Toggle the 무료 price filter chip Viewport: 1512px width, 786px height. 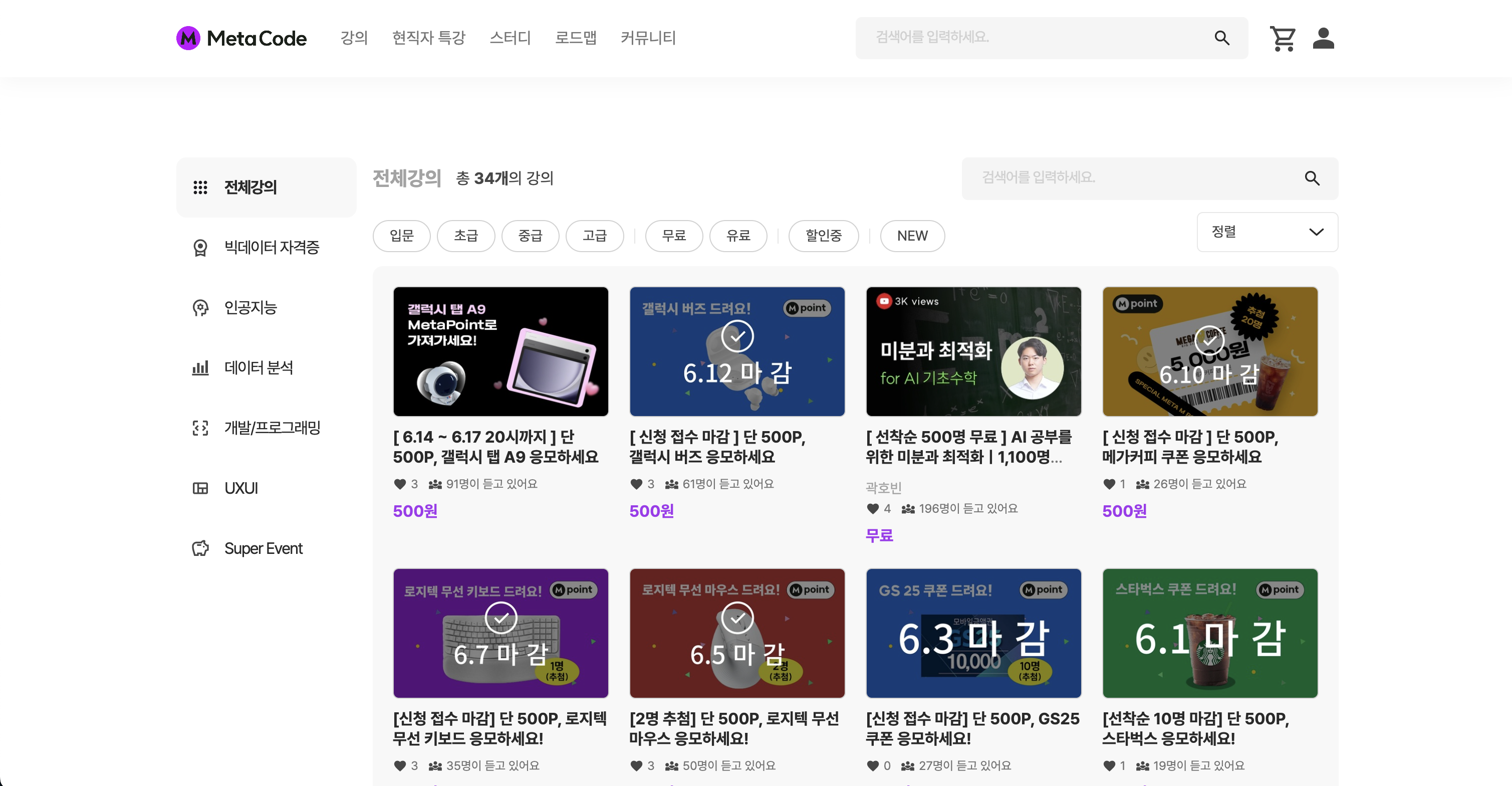pyautogui.click(x=673, y=236)
